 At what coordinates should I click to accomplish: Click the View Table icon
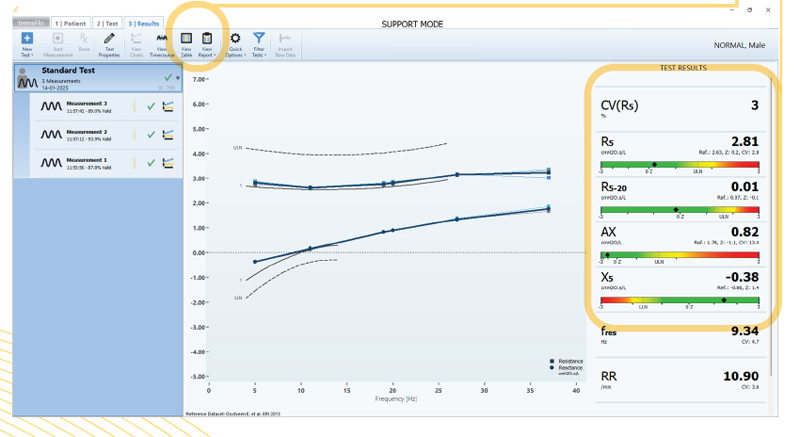tap(186, 40)
